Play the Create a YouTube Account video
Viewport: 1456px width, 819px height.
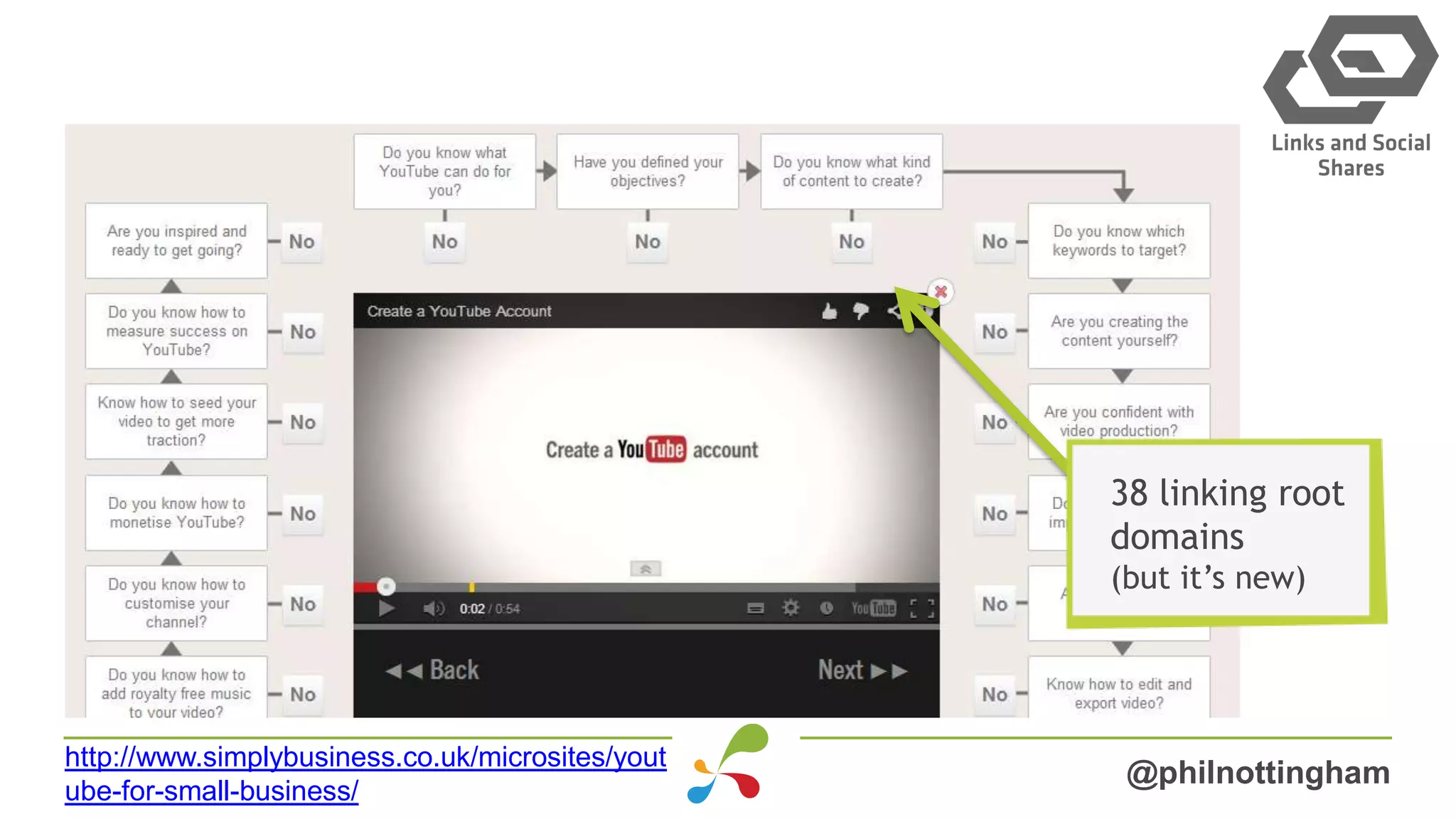tap(386, 609)
